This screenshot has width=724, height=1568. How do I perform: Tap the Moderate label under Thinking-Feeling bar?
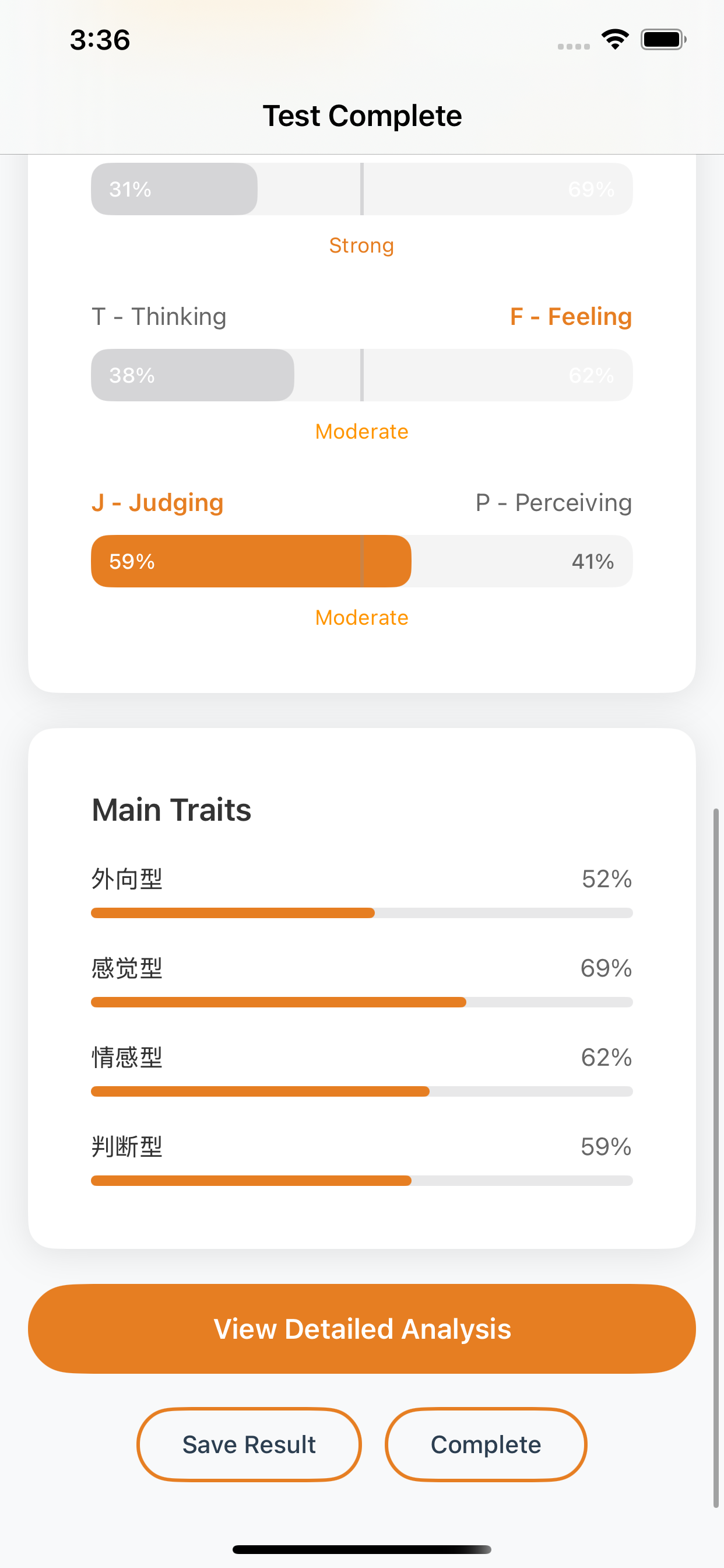click(361, 432)
